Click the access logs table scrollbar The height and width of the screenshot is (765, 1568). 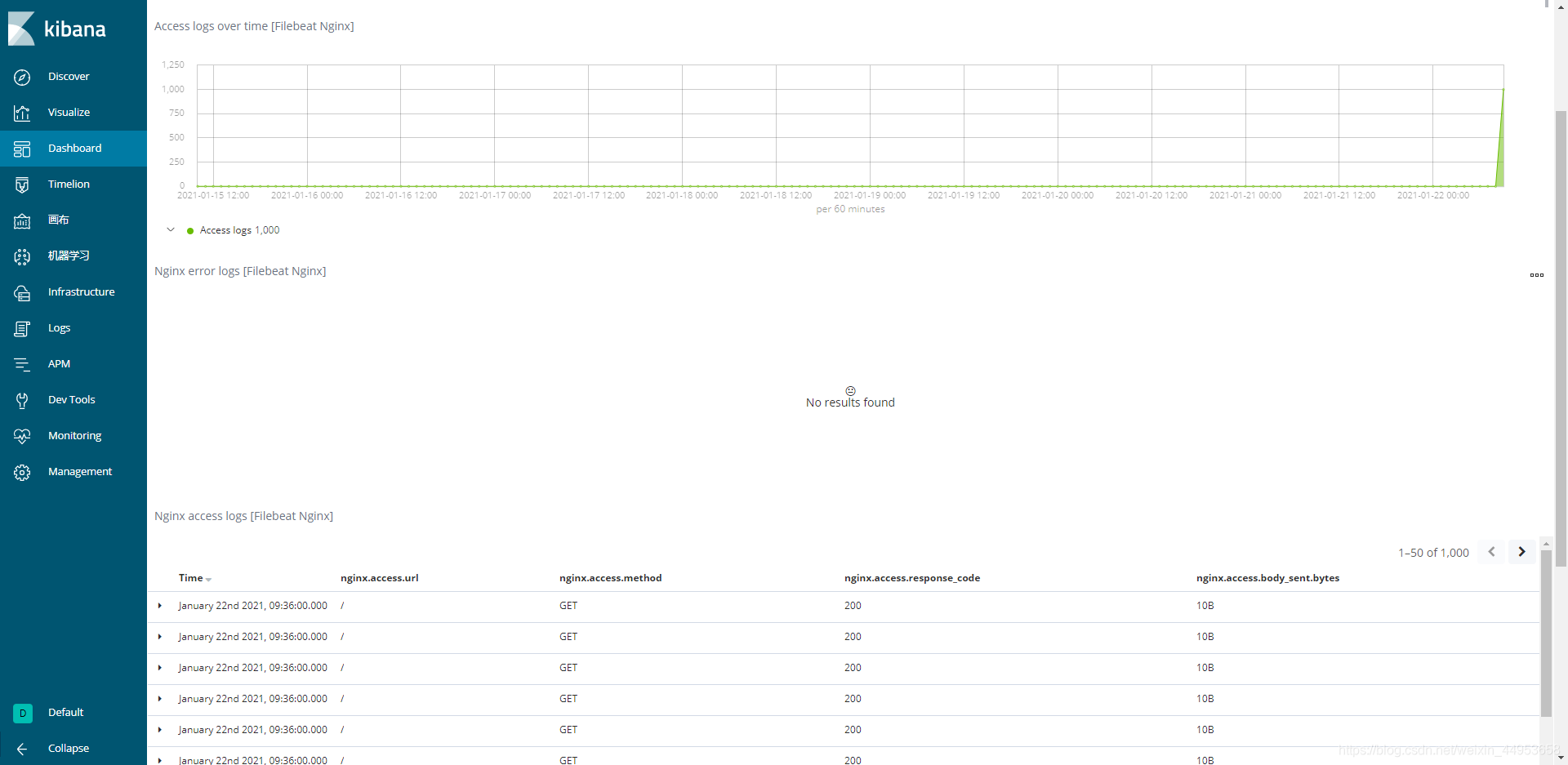tap(1545, 633)
